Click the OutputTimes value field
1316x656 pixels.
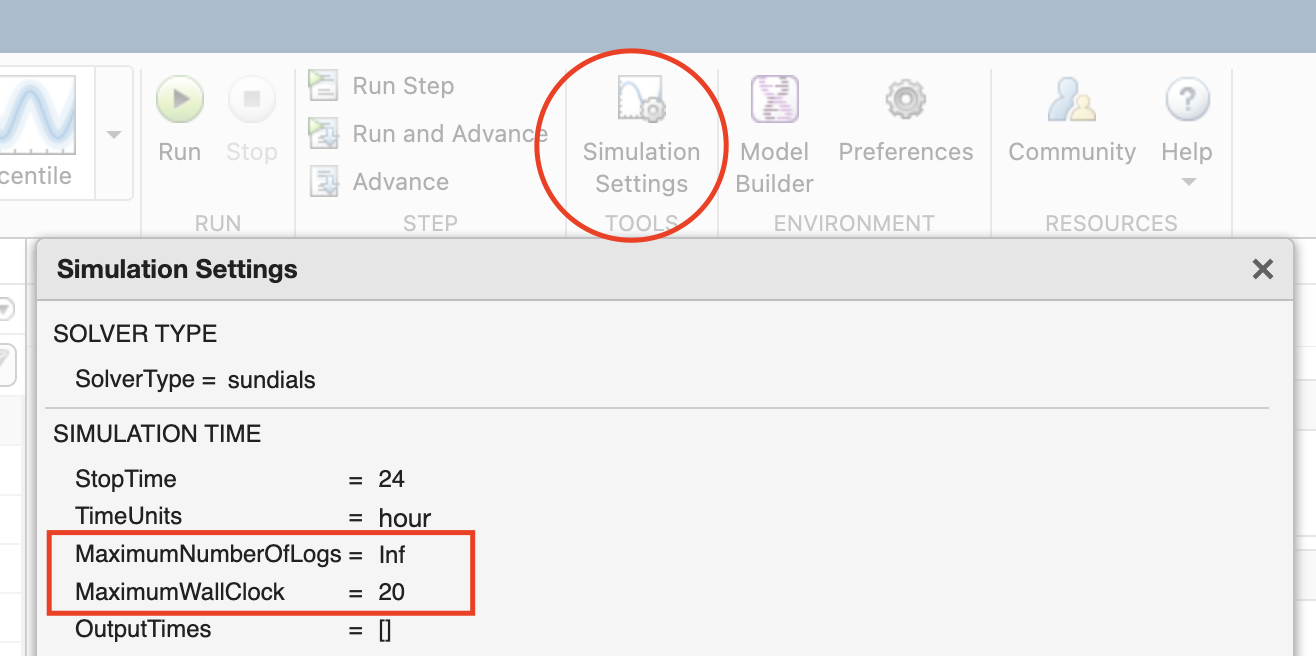click(385, 630)
